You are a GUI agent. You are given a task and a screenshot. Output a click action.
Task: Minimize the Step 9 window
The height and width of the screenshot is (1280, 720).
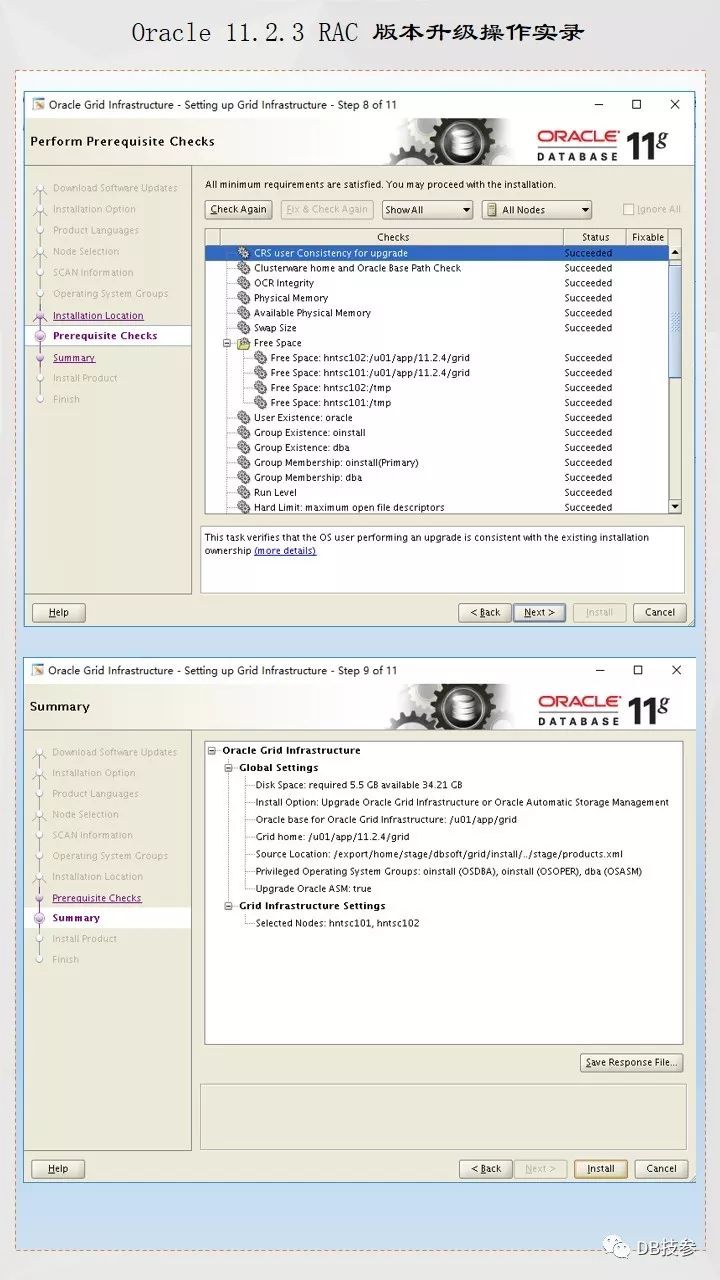click(x=599, y=670)
